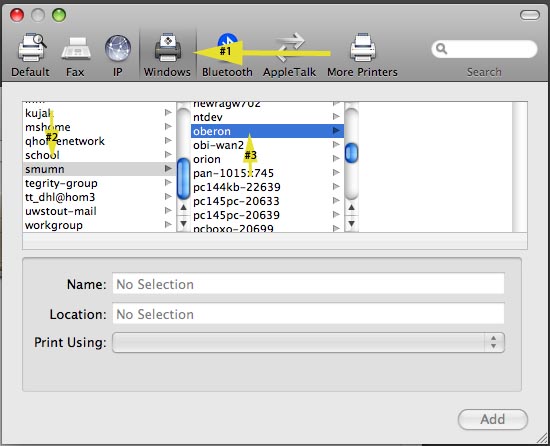
Task: Click the Name input field
Action: (x=308, y=283)
